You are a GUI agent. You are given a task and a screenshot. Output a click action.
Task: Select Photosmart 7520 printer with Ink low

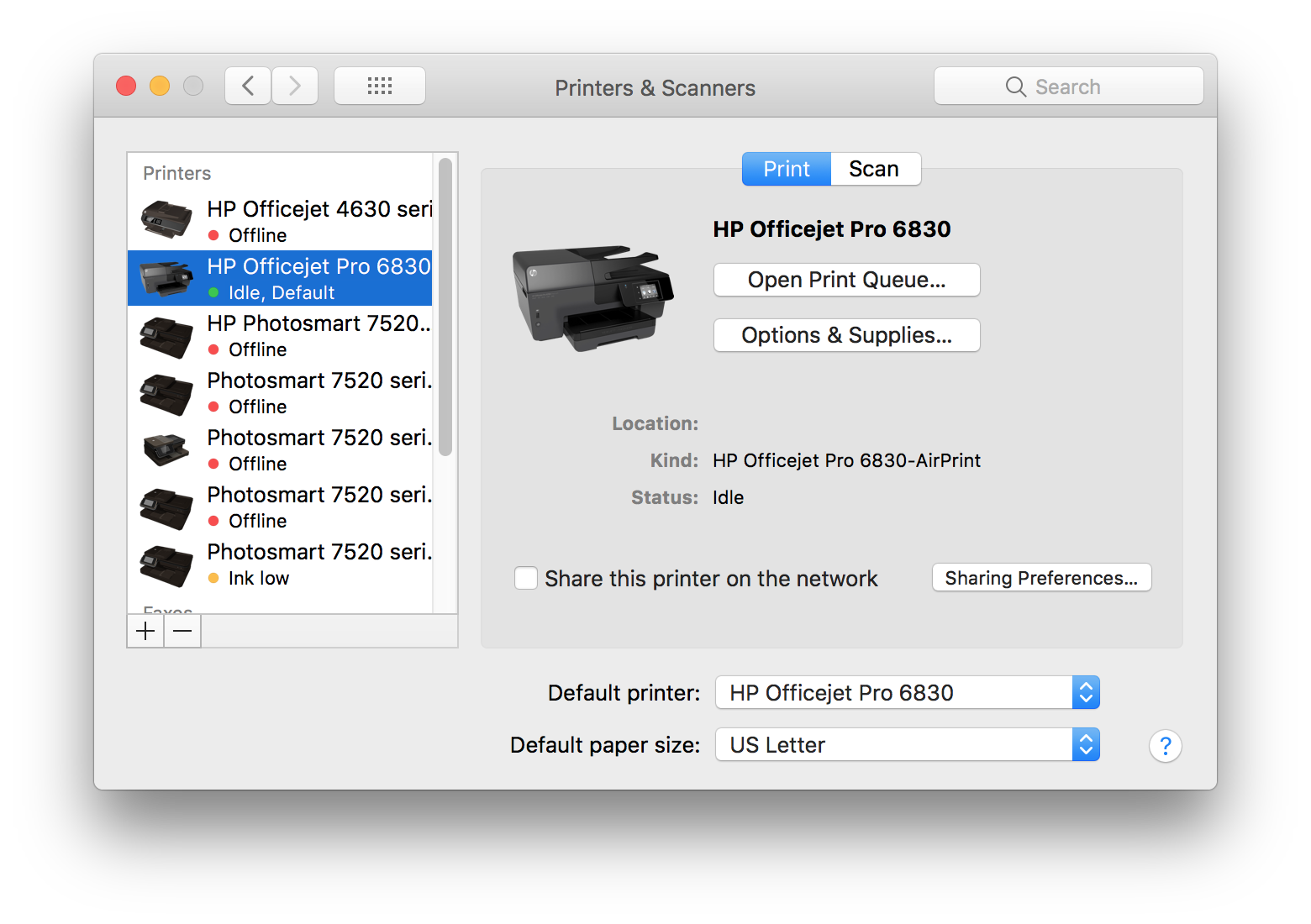pos(280,564)
